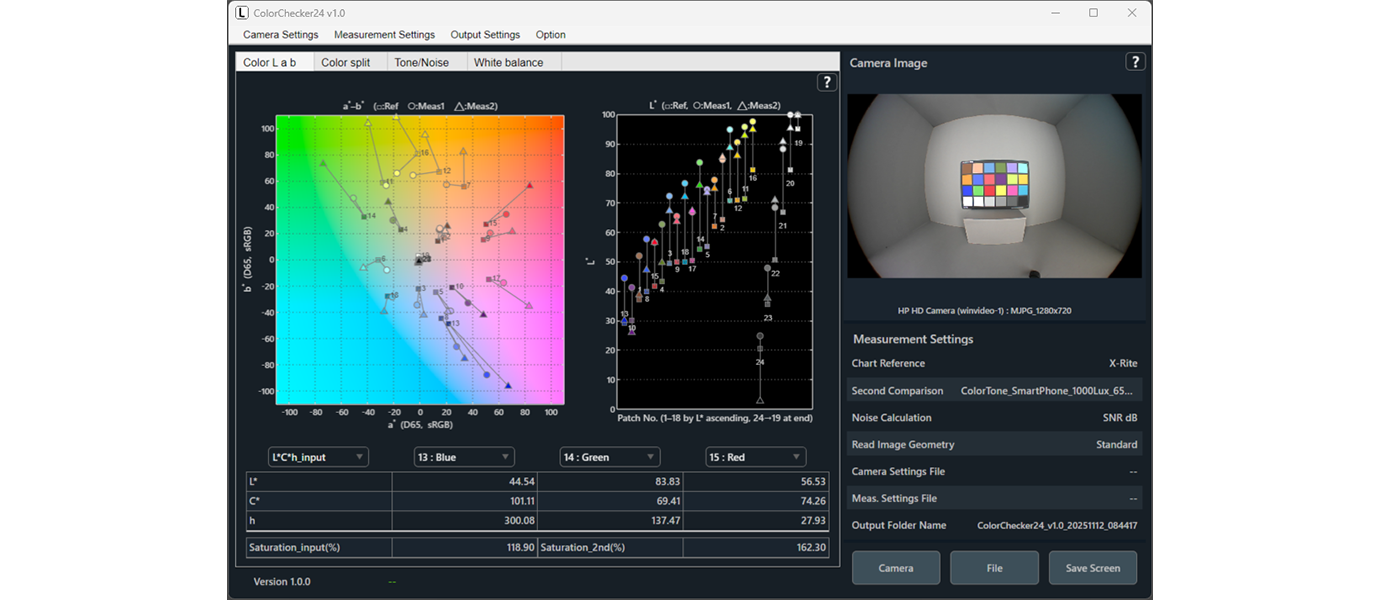The image size is (1380, 600).
Task: Switch to the White balance tab
Action: tap(508, 62)
